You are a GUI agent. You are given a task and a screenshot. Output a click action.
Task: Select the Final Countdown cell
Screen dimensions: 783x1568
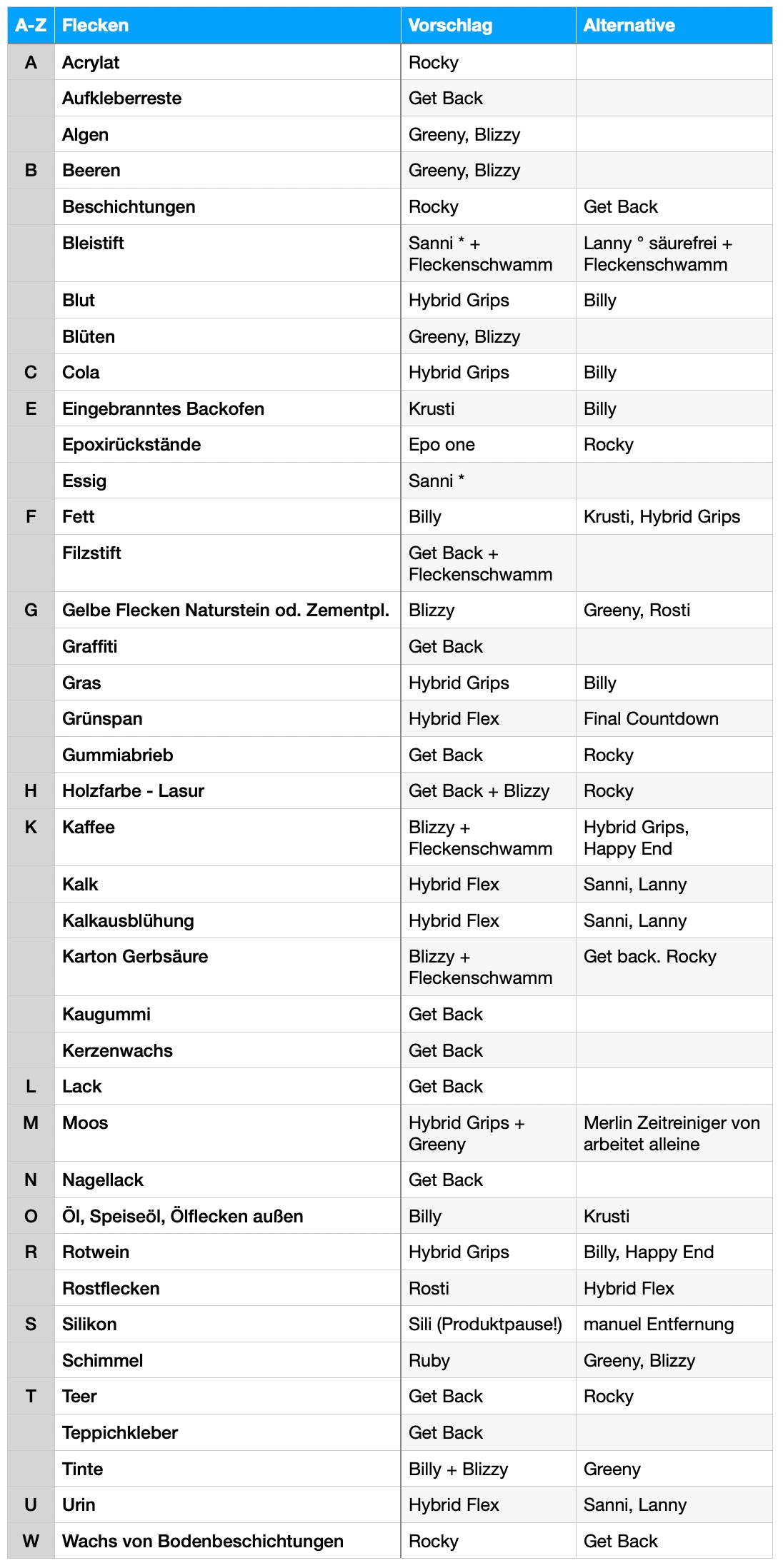click(x=674, y=718)
